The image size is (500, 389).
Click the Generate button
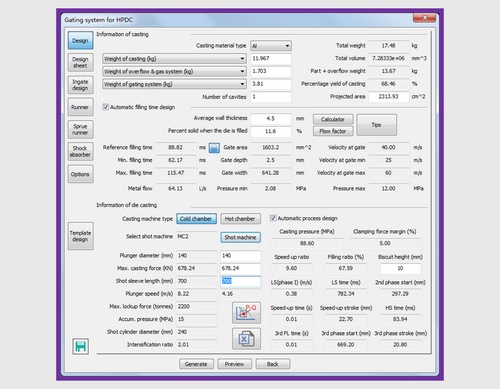(x=196, y=364)
